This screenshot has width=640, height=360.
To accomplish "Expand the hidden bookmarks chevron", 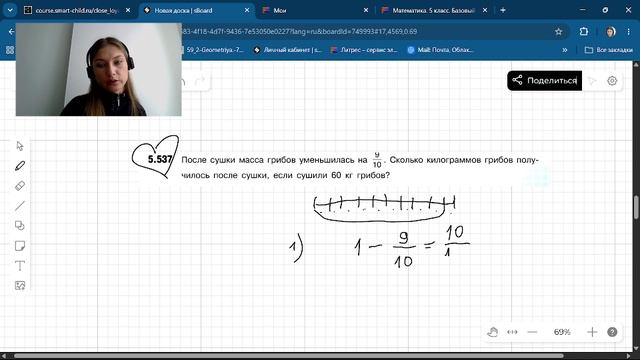I will [565, 50].
